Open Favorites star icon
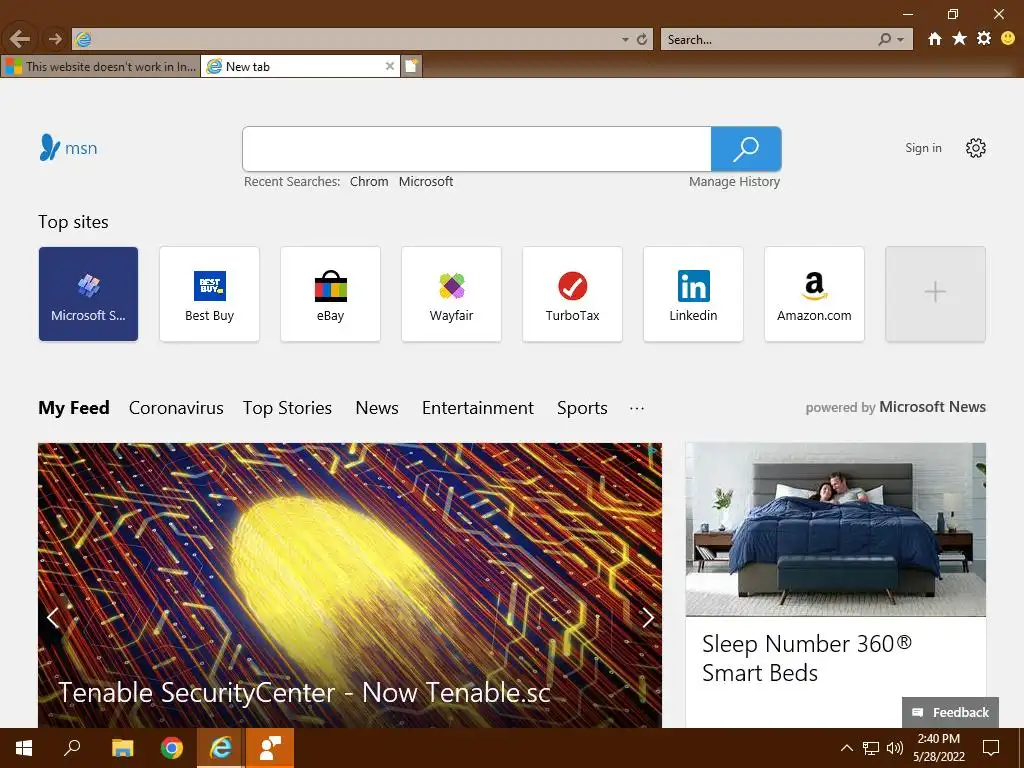The image size is (1024, 768). click(x=959, y=39)
